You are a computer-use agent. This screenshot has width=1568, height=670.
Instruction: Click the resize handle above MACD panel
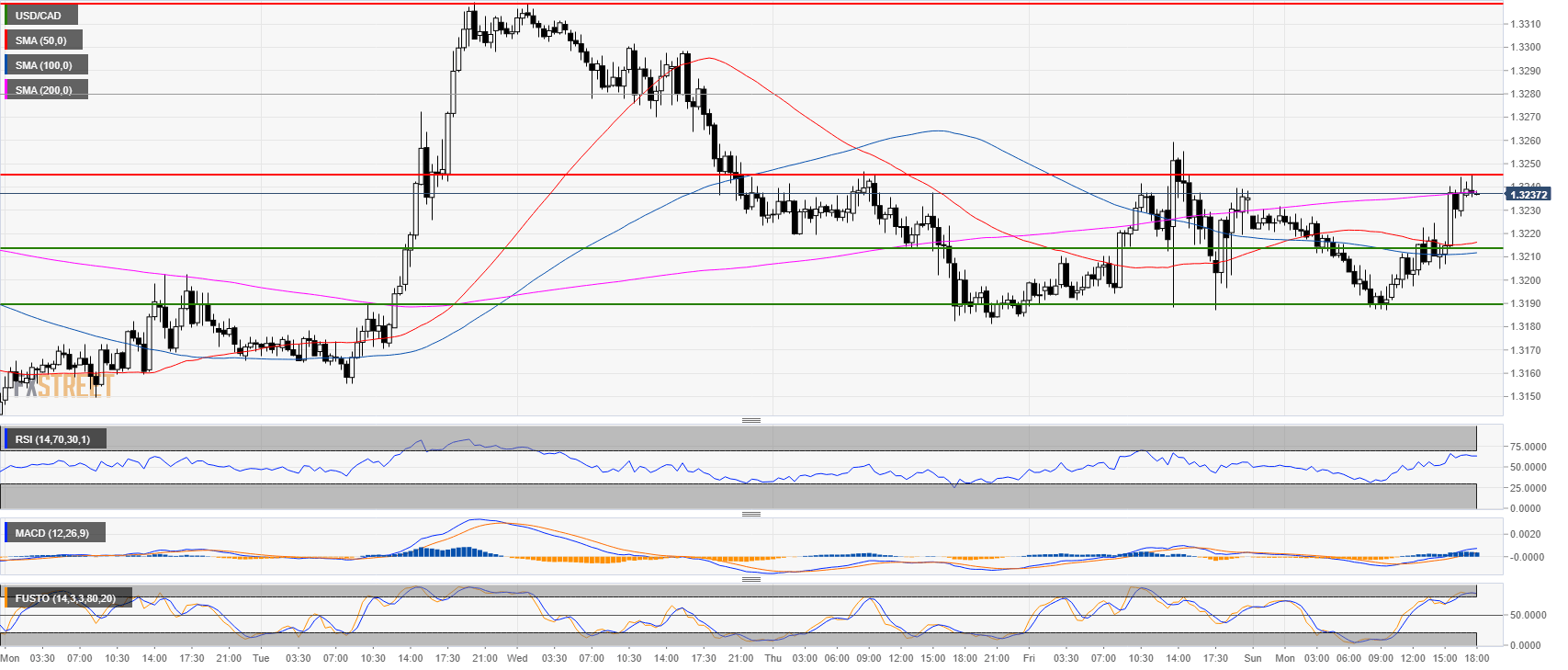(x=750, y=514)
